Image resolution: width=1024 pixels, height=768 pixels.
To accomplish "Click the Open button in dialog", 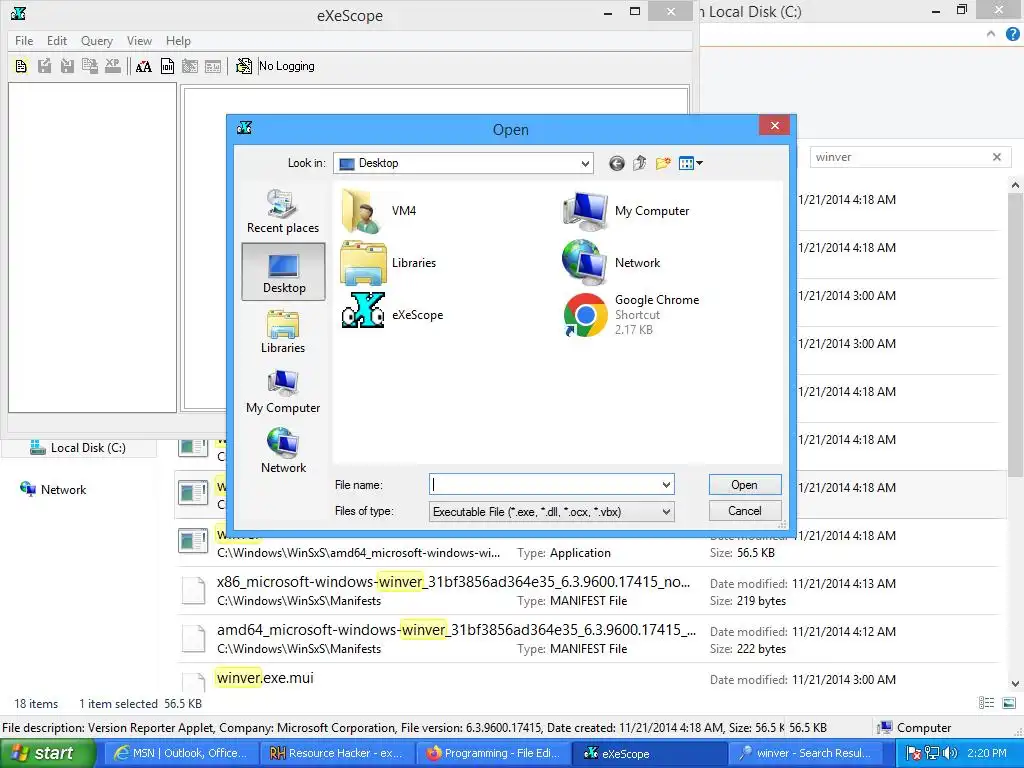I will [744, 485].
